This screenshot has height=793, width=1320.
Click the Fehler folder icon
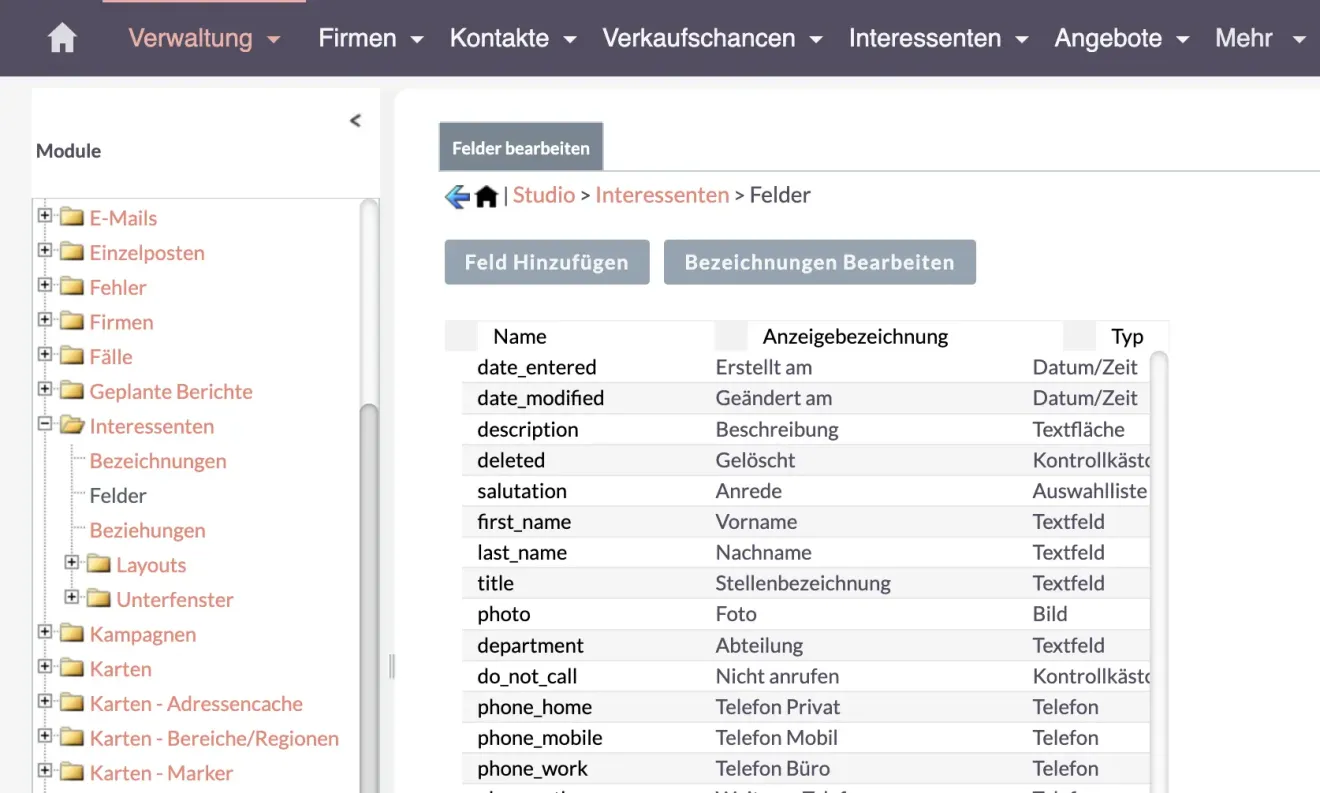[x=69, y=287]
